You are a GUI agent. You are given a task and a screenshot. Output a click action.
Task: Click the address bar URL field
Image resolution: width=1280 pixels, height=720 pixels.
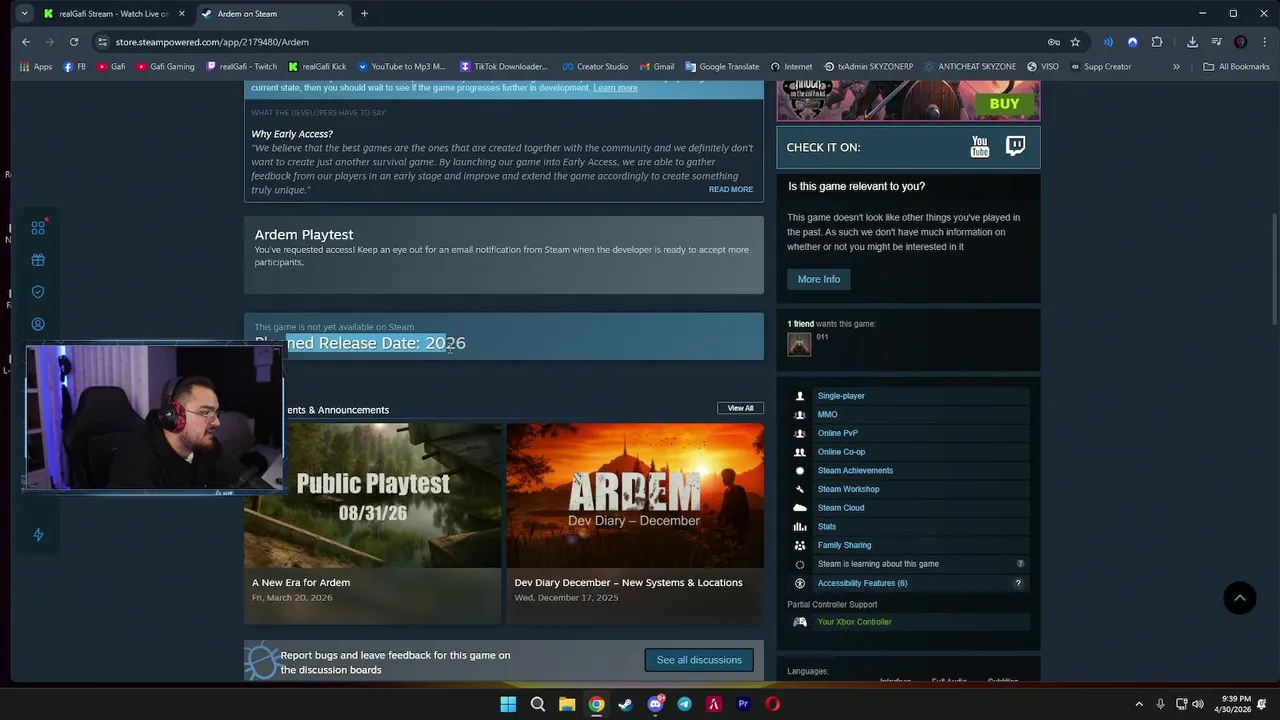point(570,42)
